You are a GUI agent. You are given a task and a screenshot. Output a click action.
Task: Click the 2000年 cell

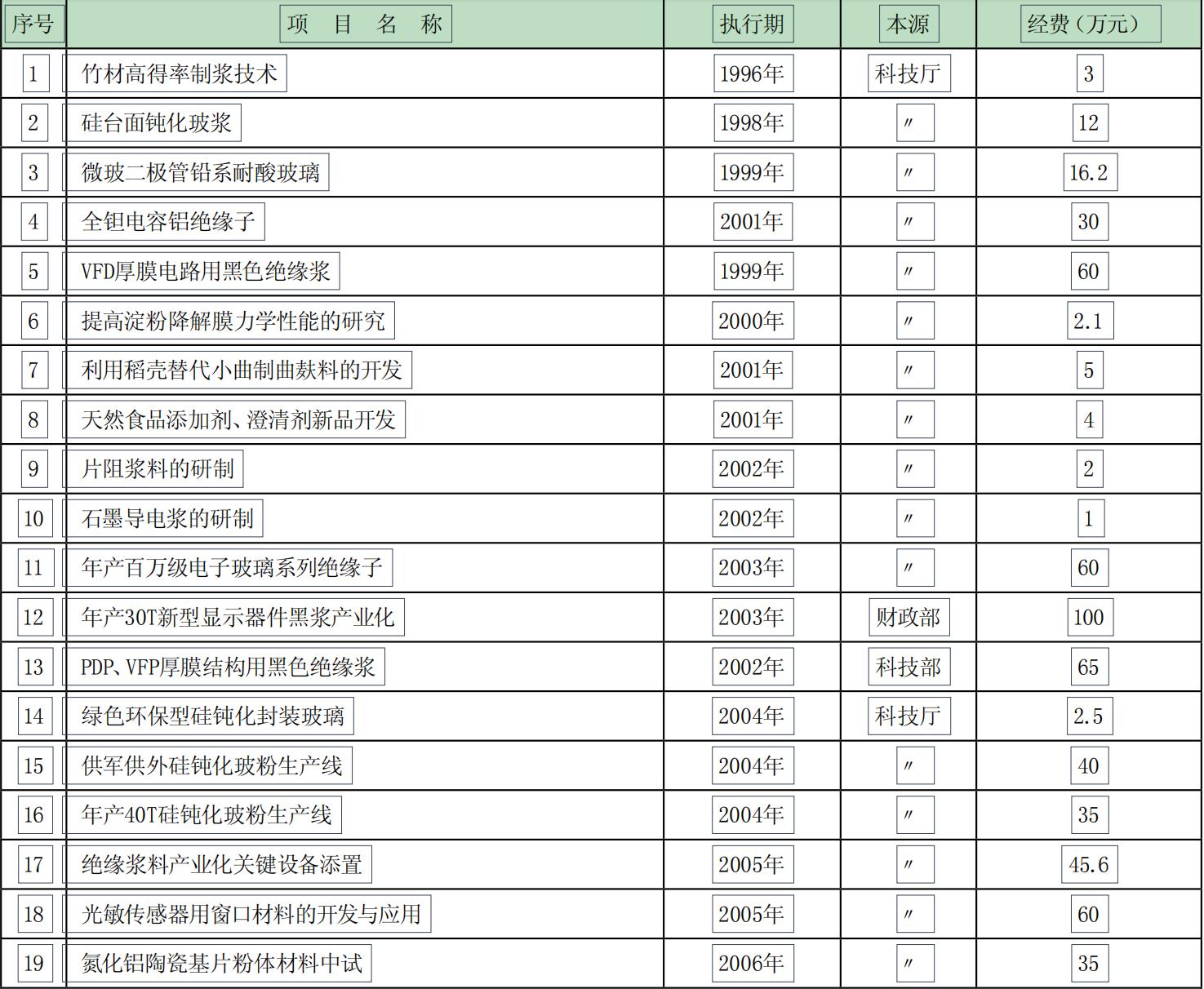click(752, 321)
